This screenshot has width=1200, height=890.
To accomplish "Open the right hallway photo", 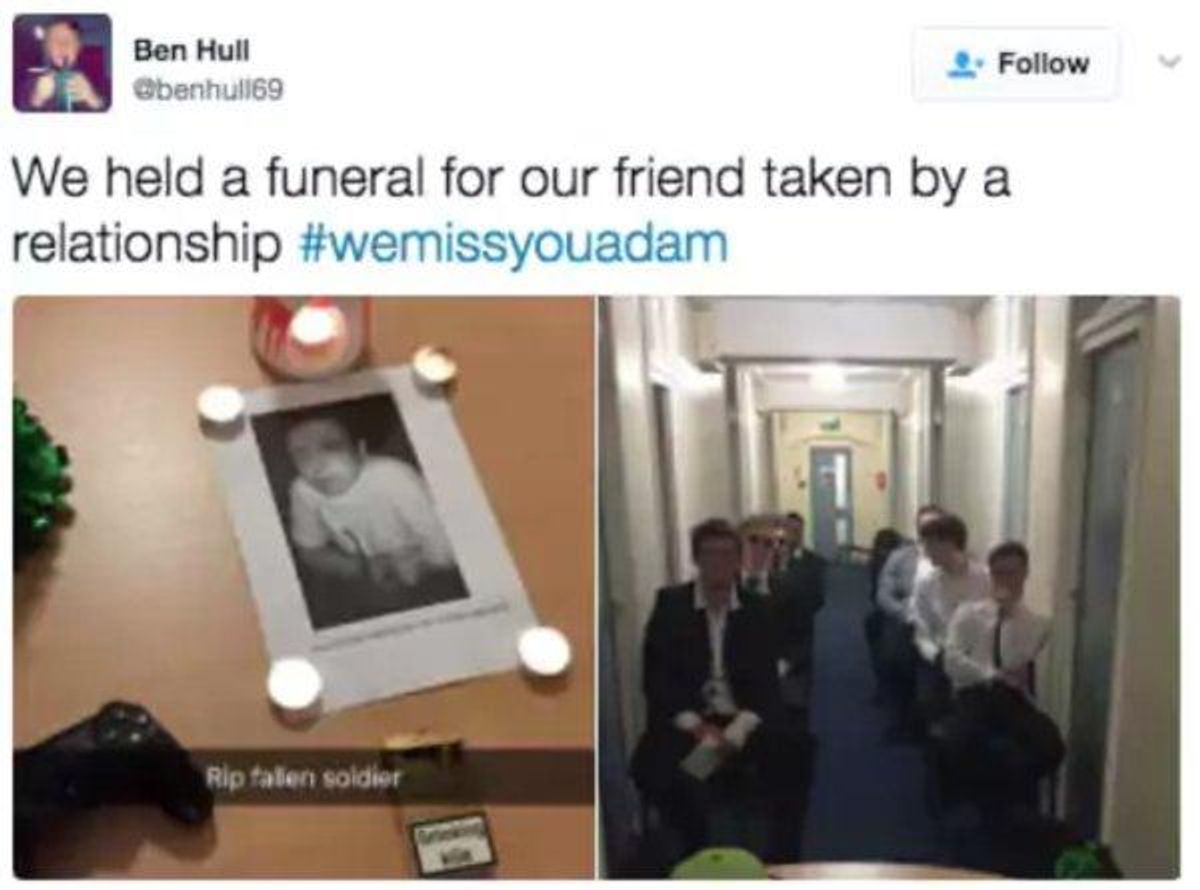I will point(889,587).
